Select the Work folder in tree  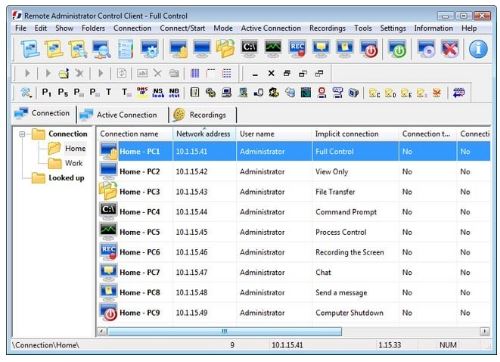coord(74,163)
